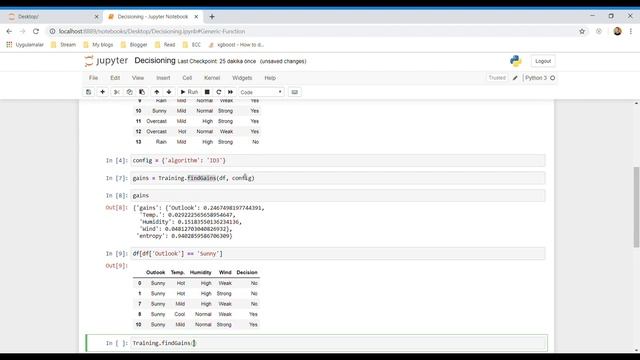640x360 pixels.
Task: Copy the selected cells with the toolbar icon
Action: coord(129,92)
